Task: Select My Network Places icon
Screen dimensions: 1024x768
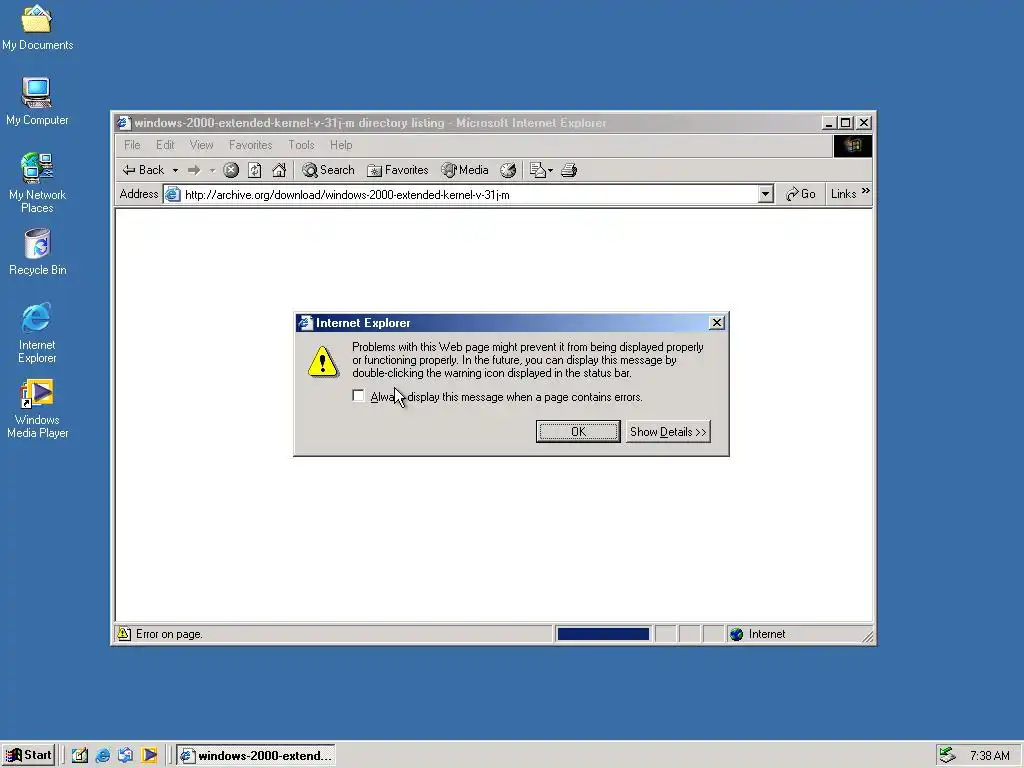Action: (x=37, y=182)
